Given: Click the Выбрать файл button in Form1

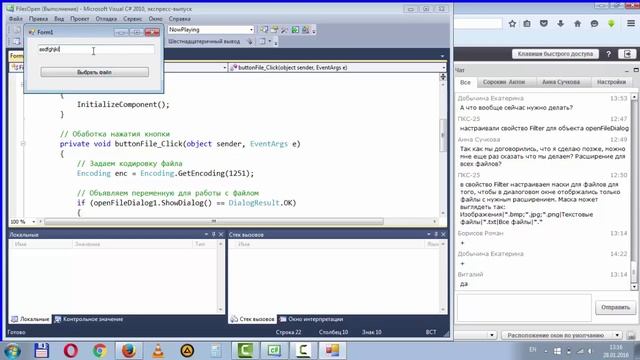Looking at the screenshot, I should point(94,72).
